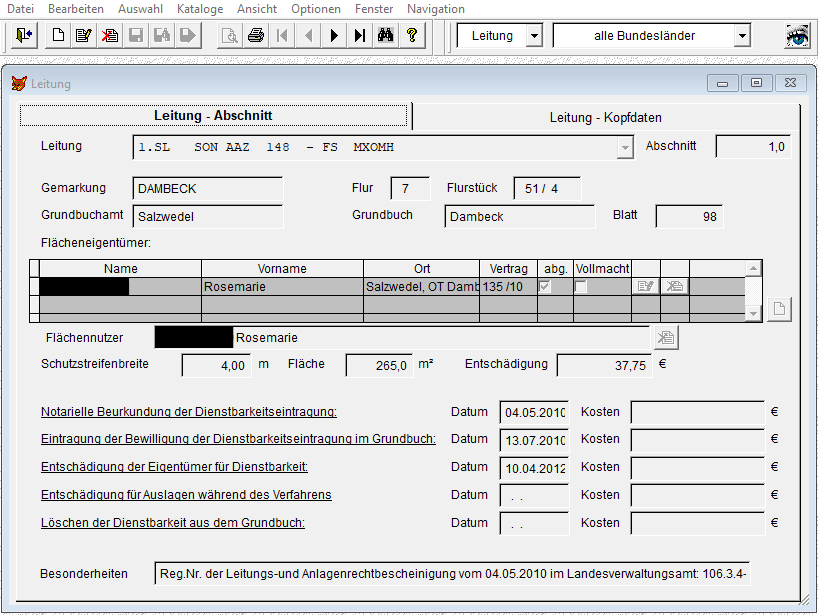This screenshot has width=818, height=615.
Task: Click the Entschädigung amount field showing 37,75
Action: (x=604, y=365)
